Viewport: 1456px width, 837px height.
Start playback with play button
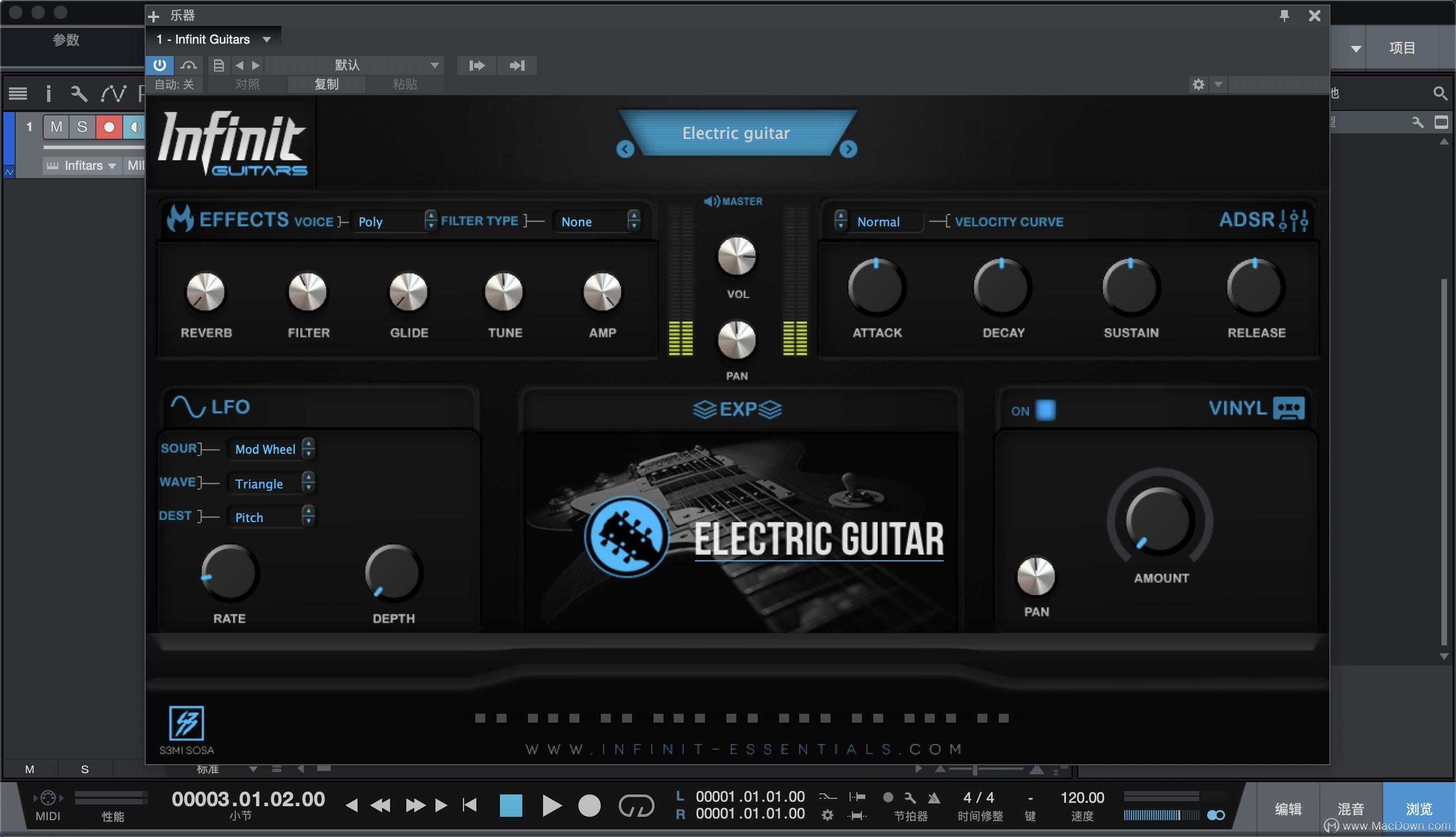(551, 806)
